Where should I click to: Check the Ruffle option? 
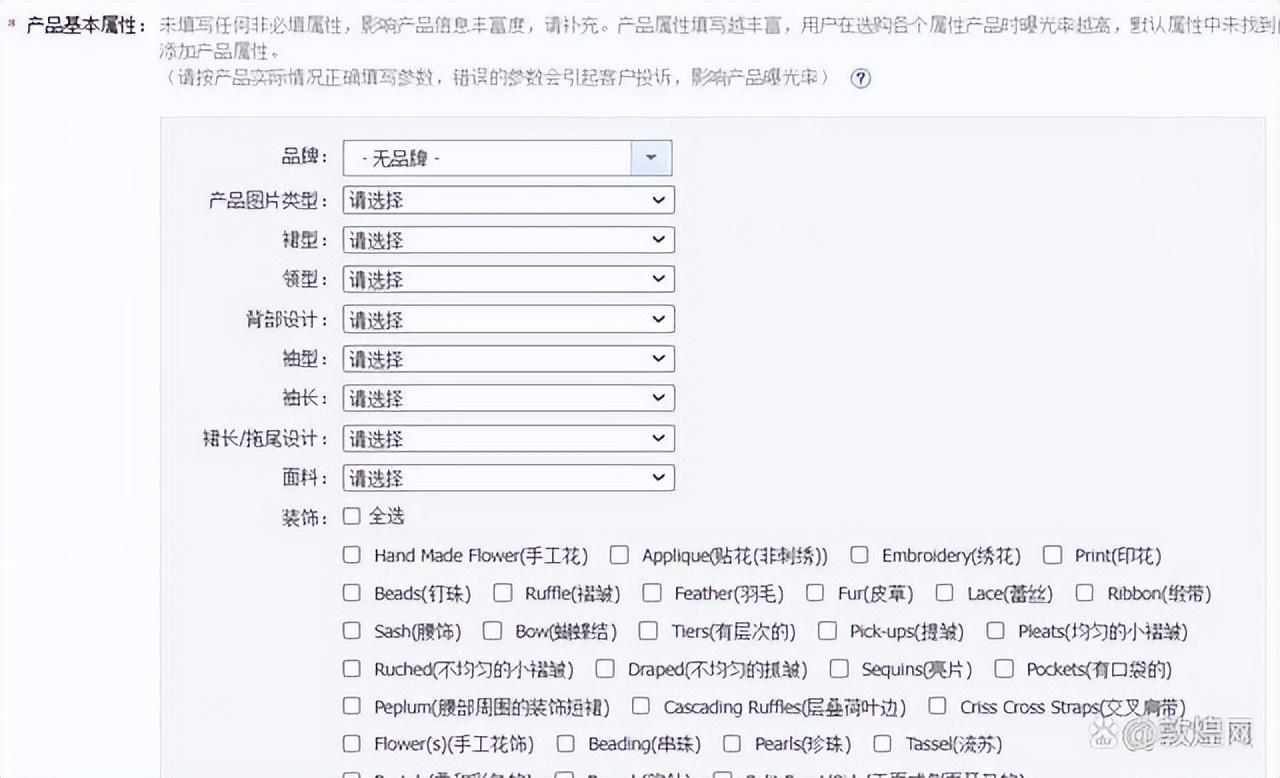tap(502, 592)
